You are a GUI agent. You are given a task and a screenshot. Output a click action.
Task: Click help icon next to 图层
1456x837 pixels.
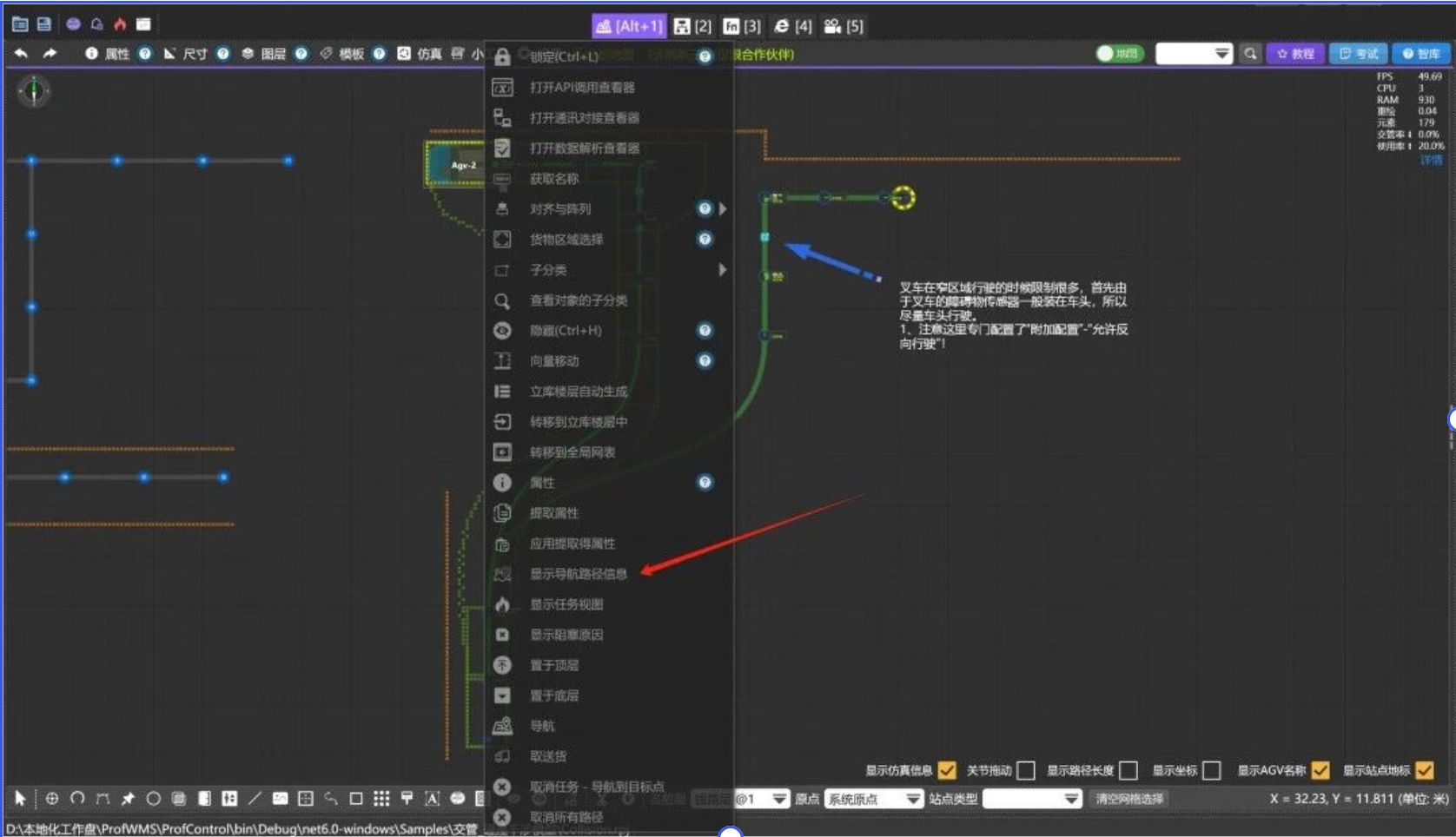click(x=301, y=54)
